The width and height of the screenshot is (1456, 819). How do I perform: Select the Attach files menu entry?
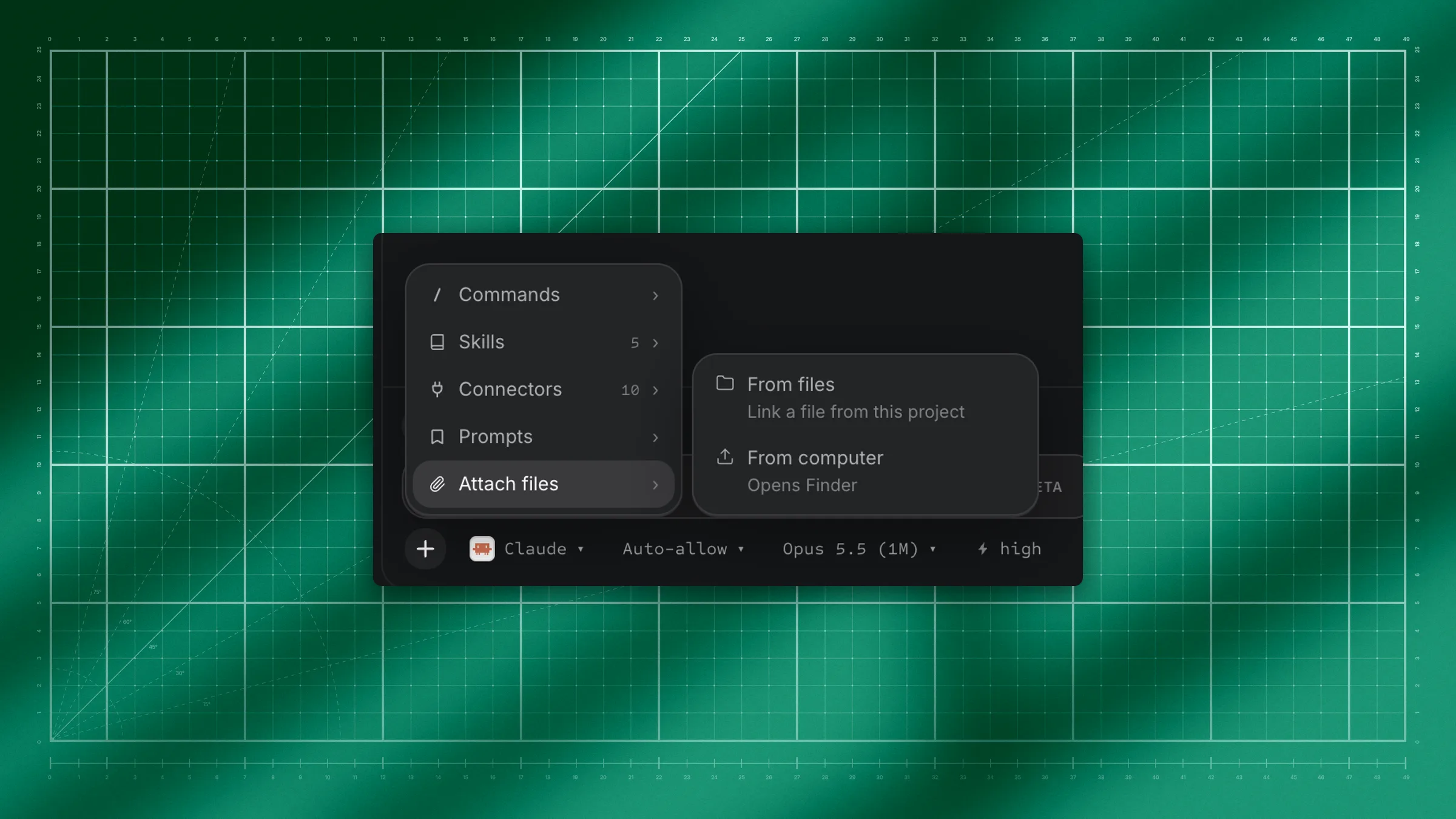click(544, 484)
